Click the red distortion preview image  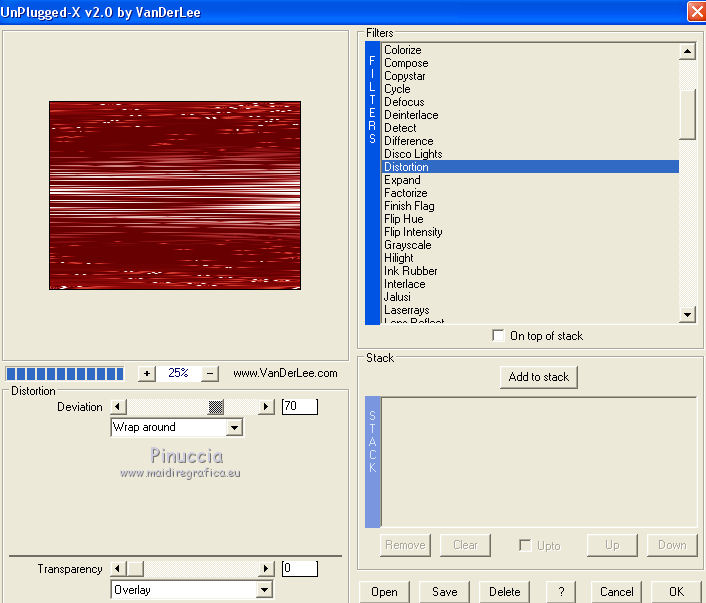pyautogui.click(x=175, y=195)
